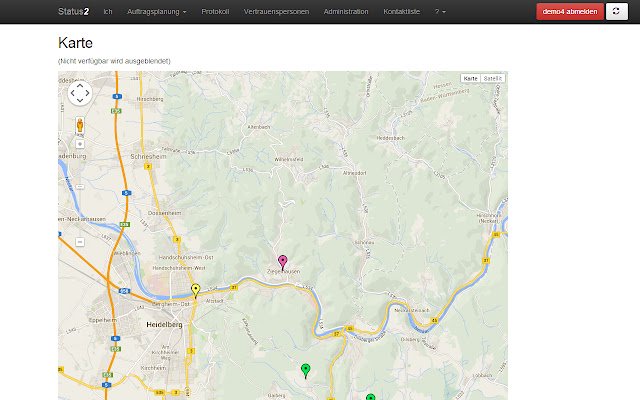This screenshot has height=400, width=640.
Task: Click the Status2 brand link
Action: click(x=73, y=11)
